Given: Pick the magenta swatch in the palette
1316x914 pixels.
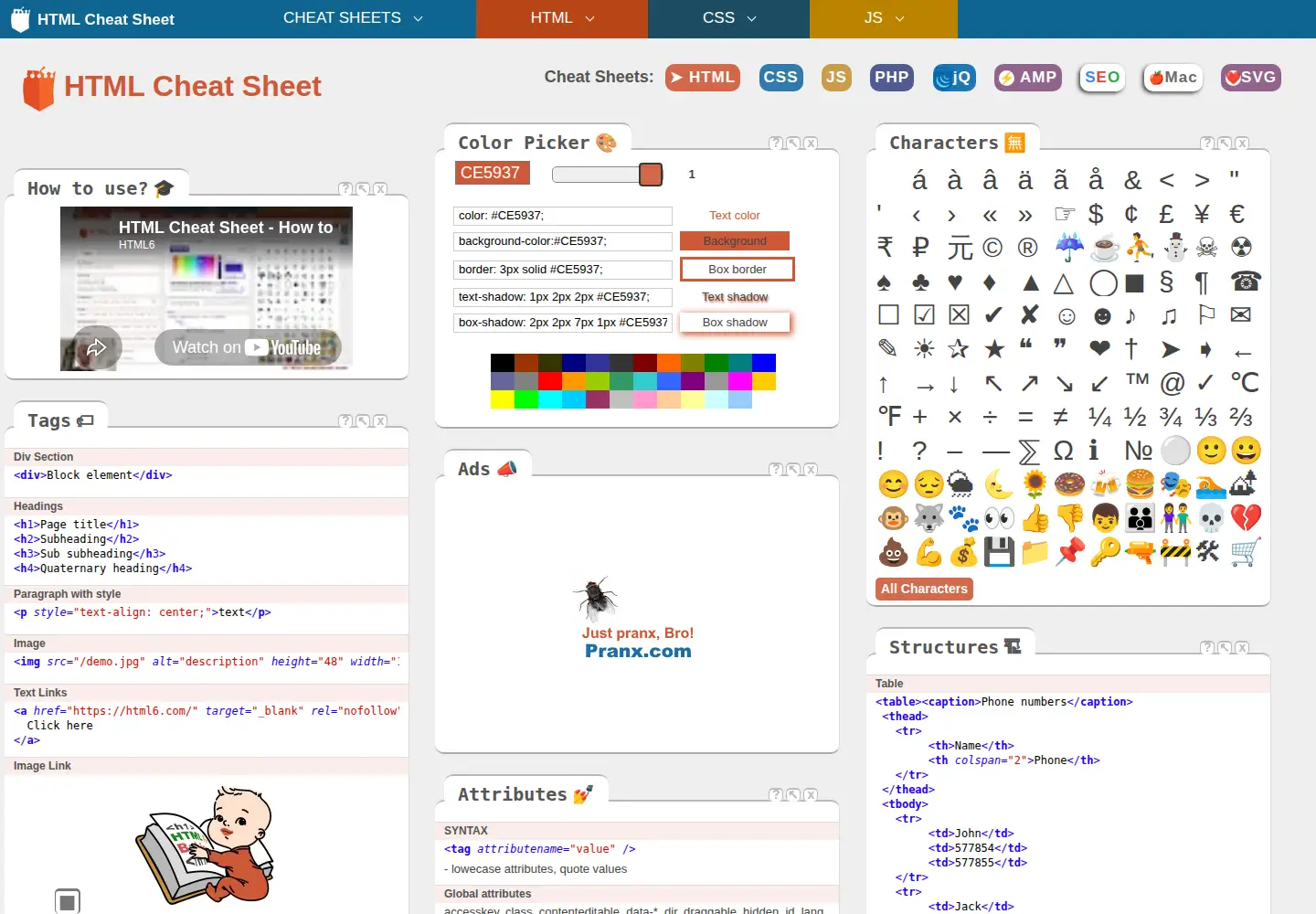Looking at the screenshot, I should coord(740,381).
